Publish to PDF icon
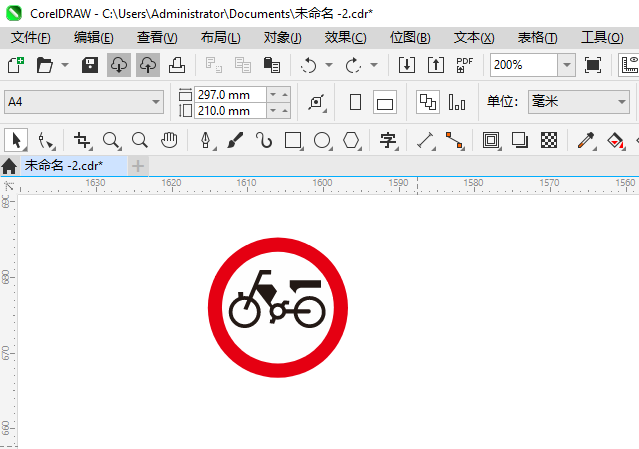The width and height of the screenshot is (639, 449). 465,65
